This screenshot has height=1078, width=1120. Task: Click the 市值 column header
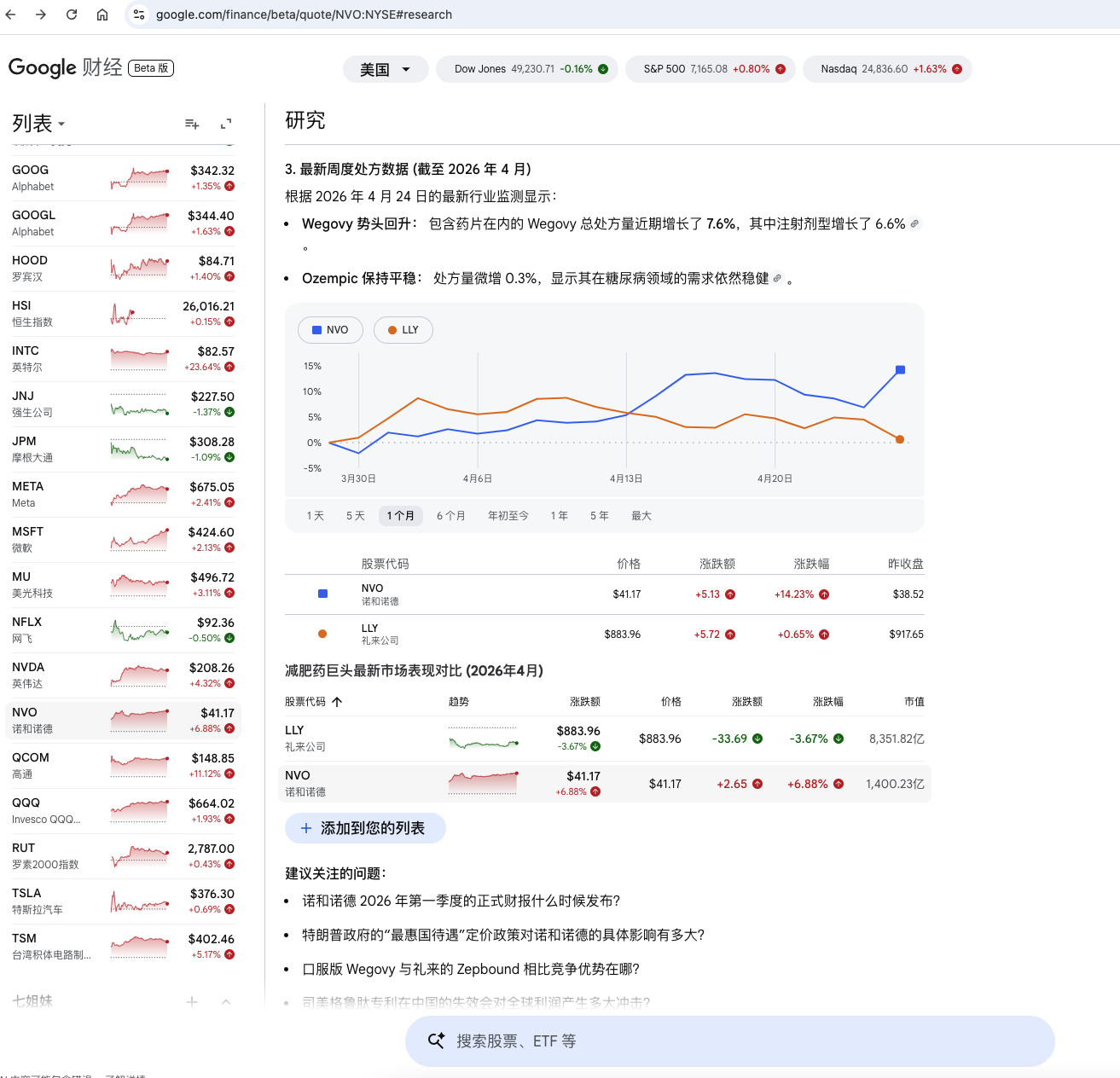pos(914,702)
